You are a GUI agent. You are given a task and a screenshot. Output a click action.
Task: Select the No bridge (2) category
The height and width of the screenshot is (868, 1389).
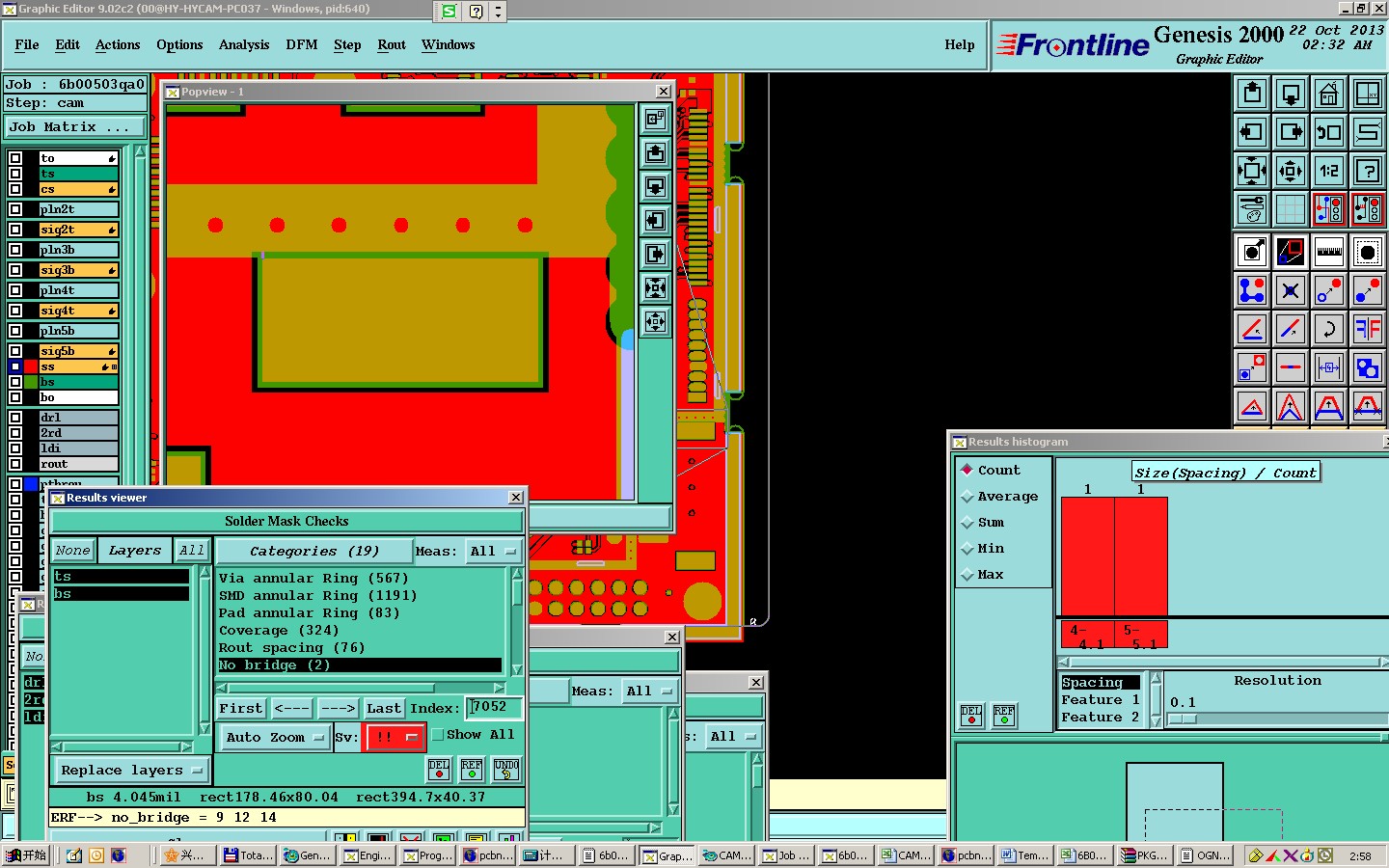(360, 665)
